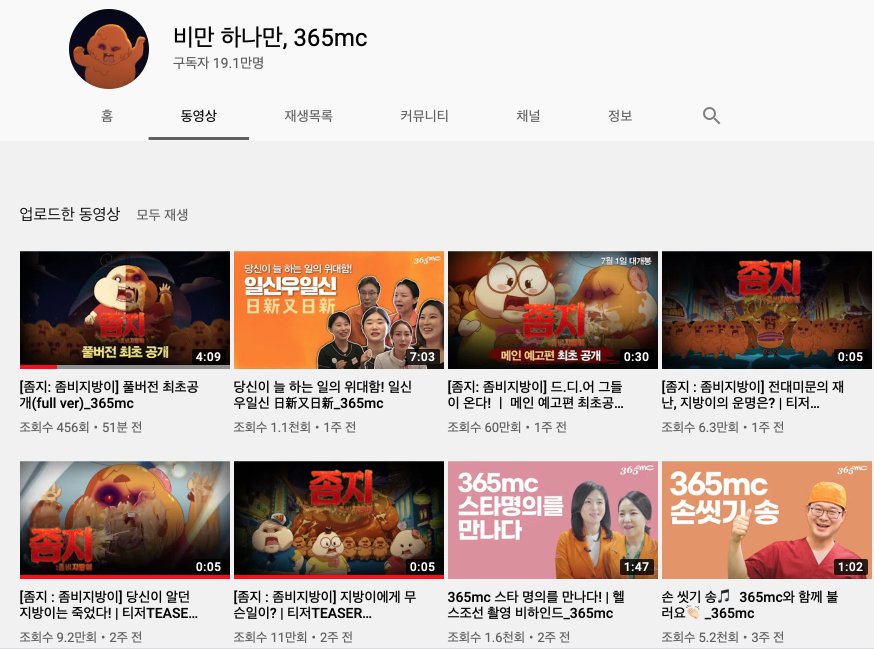Click the channel search magnifier icon
This screenshot has height=649, width=874.
point(711,115)
